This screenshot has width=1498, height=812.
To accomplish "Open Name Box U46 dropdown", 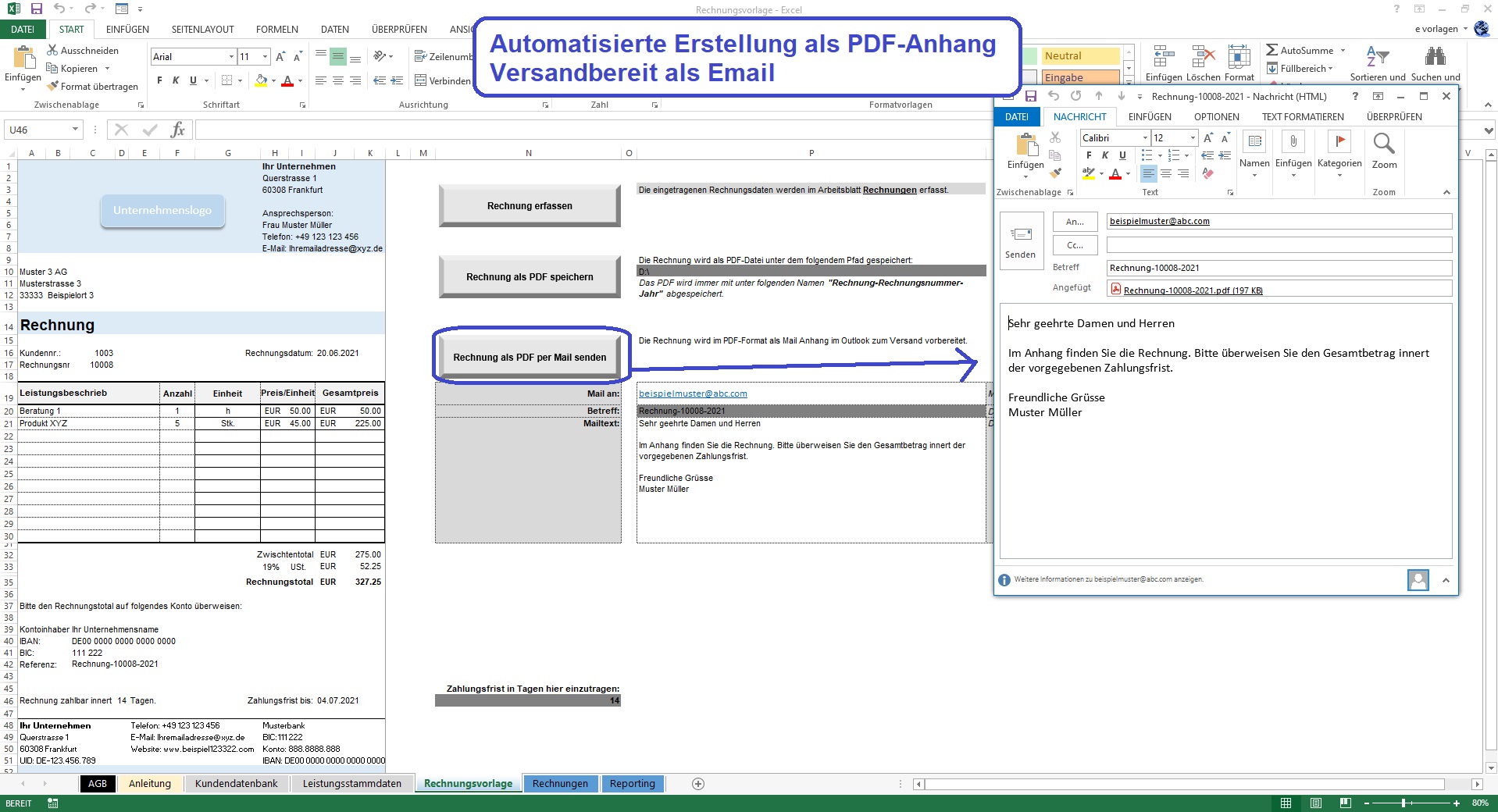I will [75, 130].
